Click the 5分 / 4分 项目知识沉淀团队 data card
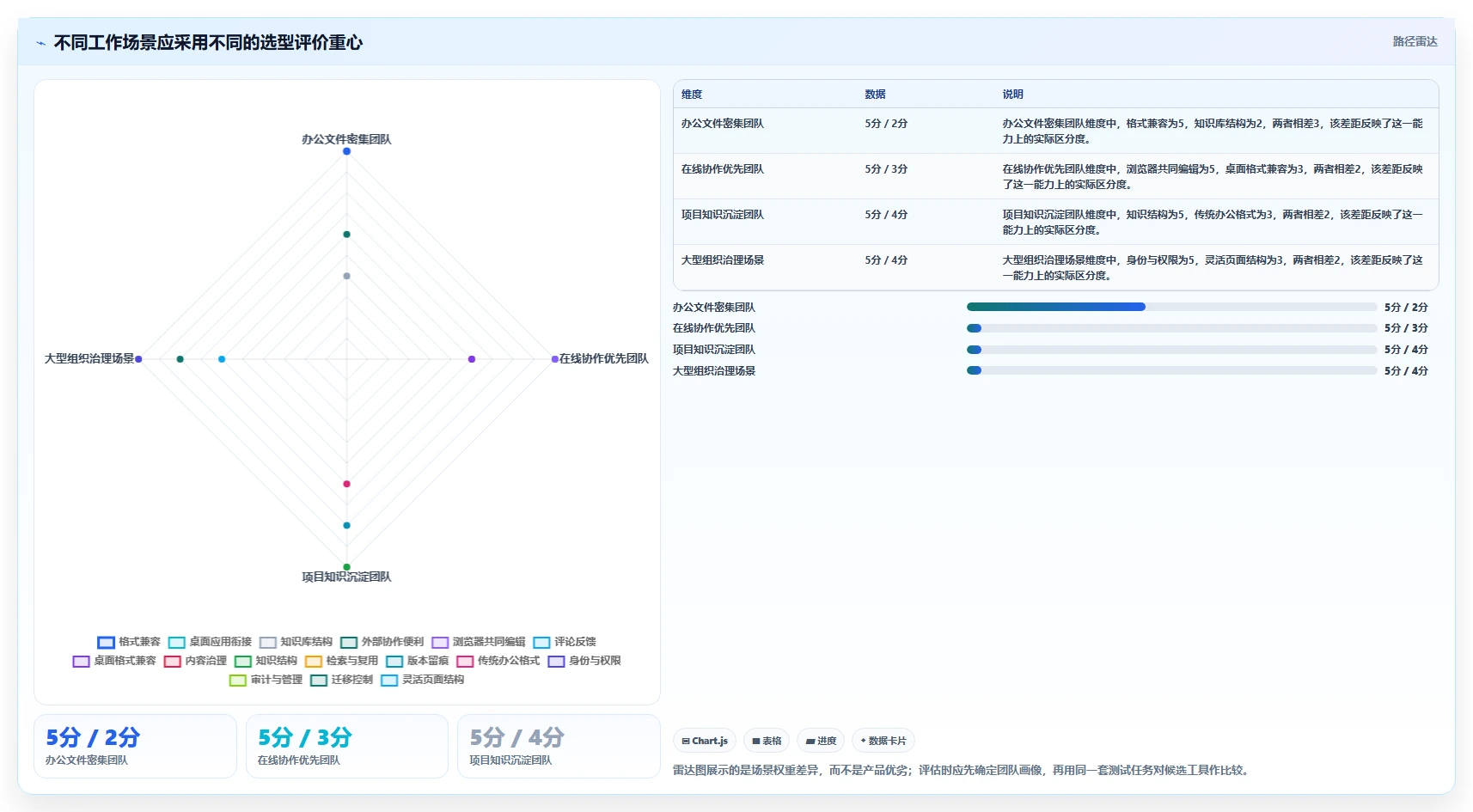Image resolution: width=1473 pixels, height=812 pixels. point(559,746)
